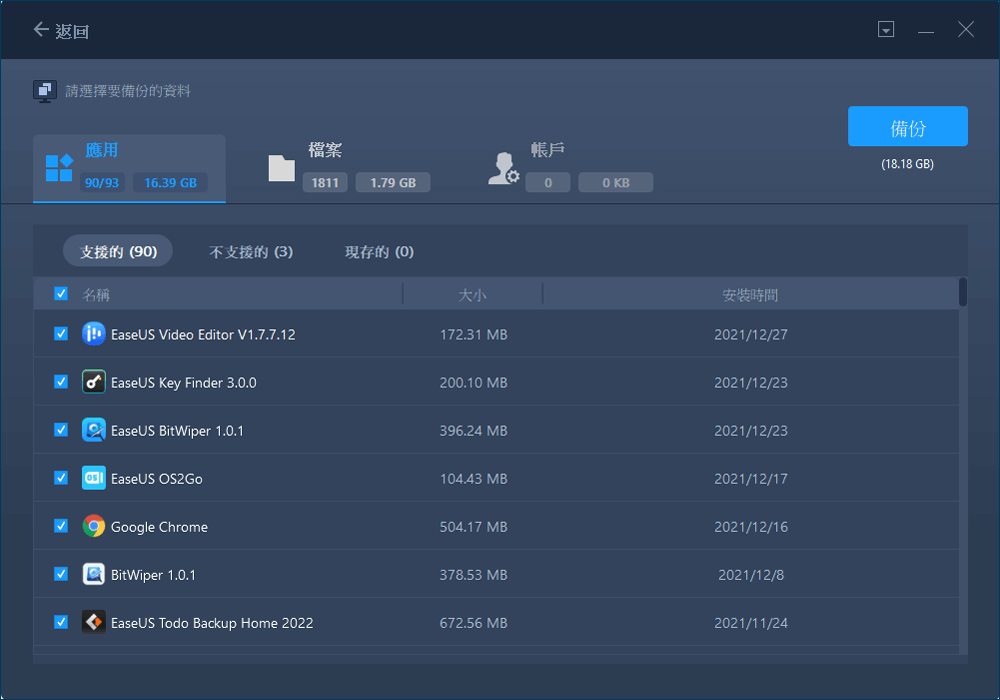The height and width of the screenshot is (700, 1000).
Task: Click the 2021/12/27 install date
Action: click(x=751, y=335)
